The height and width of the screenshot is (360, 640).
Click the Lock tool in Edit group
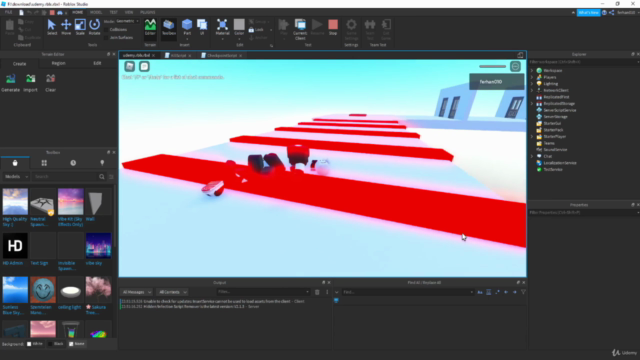click(x=257, y=30)
